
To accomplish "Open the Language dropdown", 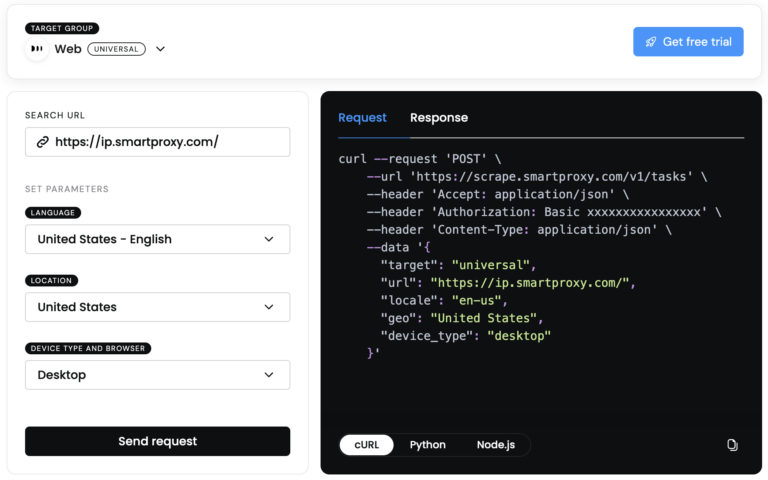I will coord(158,239).
